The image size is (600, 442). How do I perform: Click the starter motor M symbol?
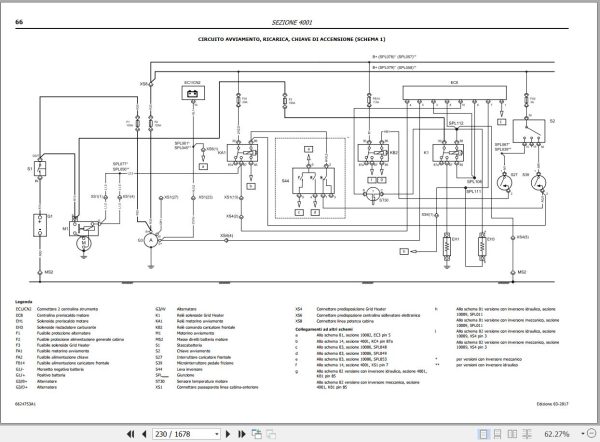point(84,243)
